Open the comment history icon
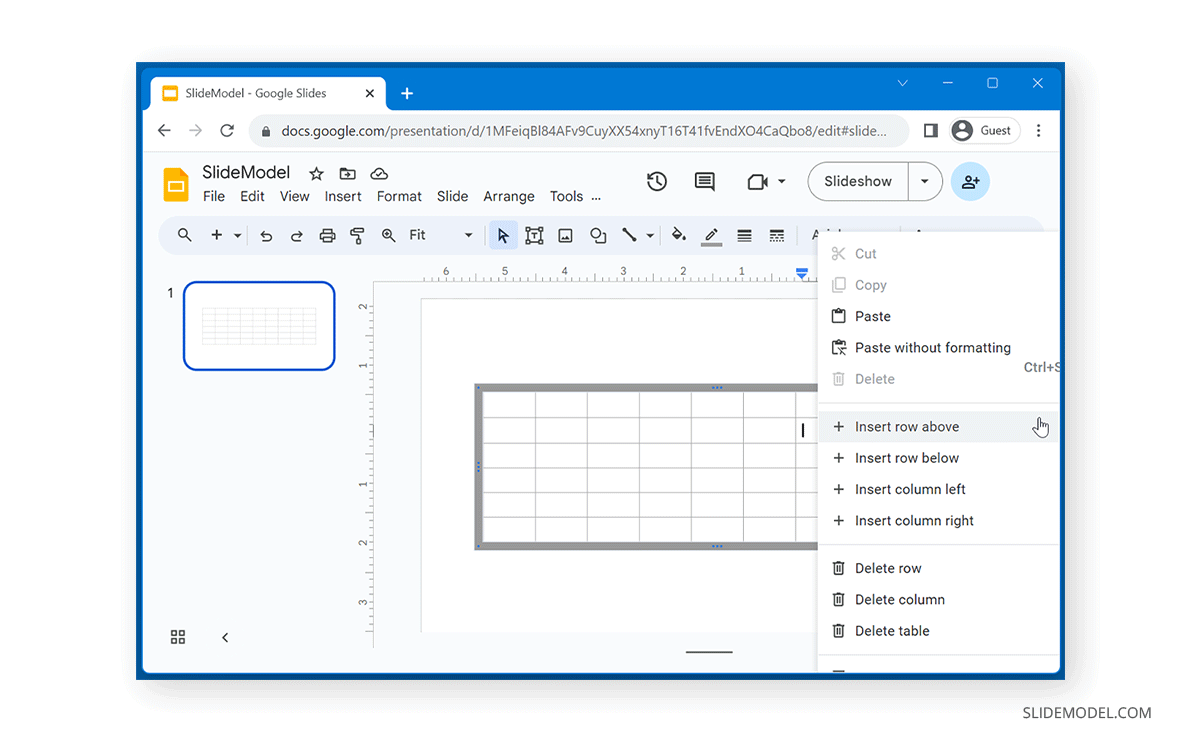Image resolution: width=1200 pixels, height=743 pixels. [x=704, y=181]
